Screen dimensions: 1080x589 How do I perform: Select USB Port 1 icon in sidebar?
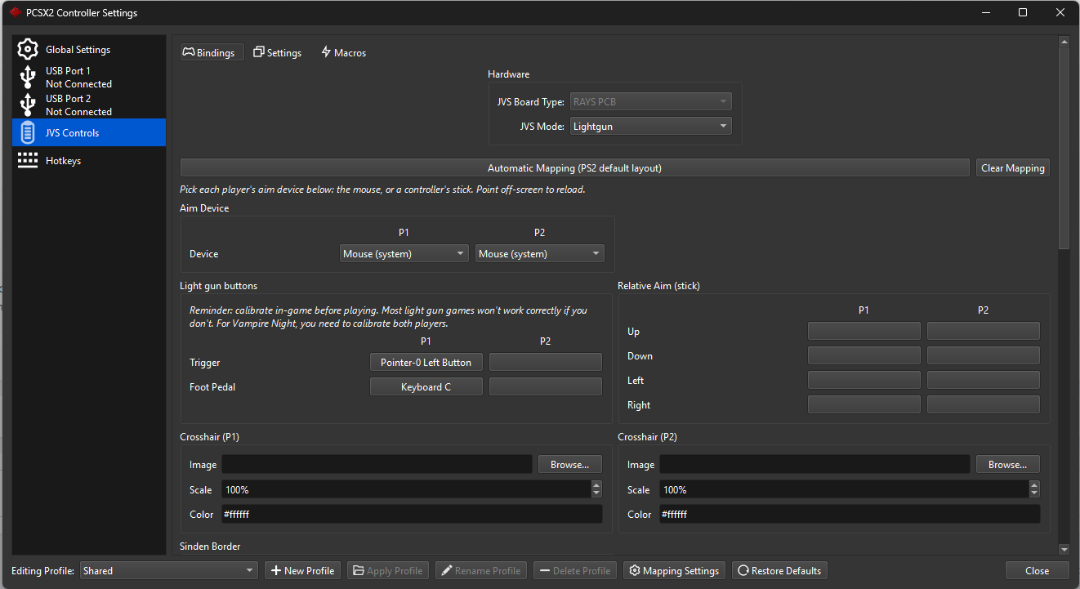point(28,77)
